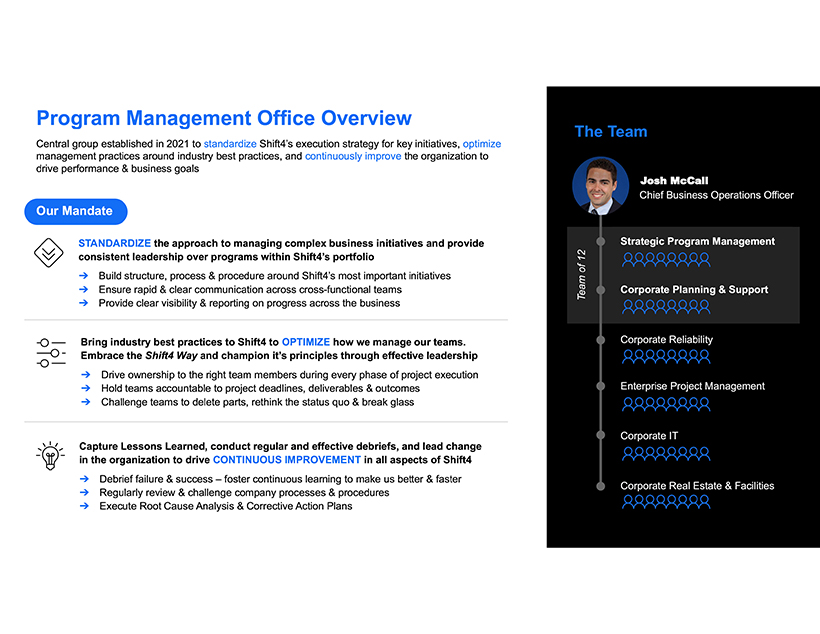Click arrow bullet before 'Regularly review & challenge'

(x=84, y=492)
